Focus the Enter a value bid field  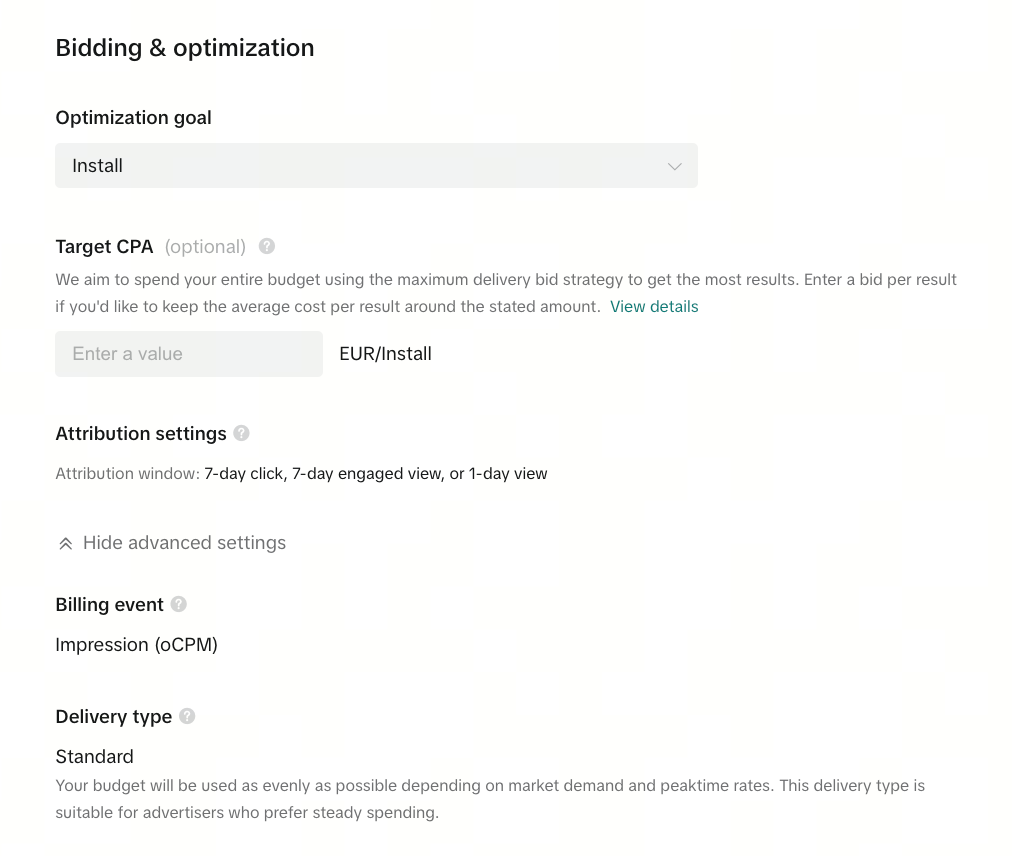pos(189,354)
